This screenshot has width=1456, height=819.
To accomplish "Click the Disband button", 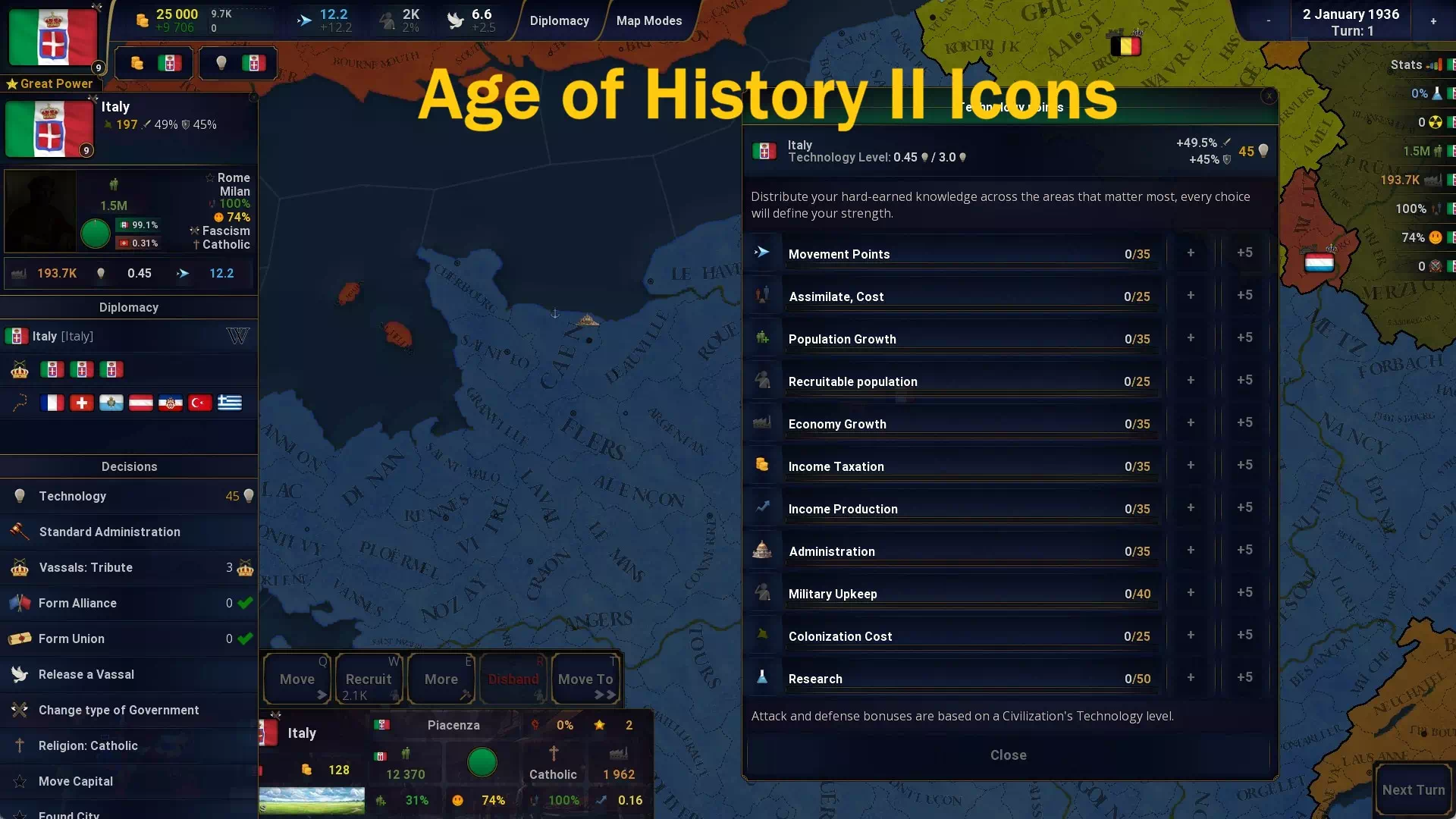I will (x=513, y=679).
